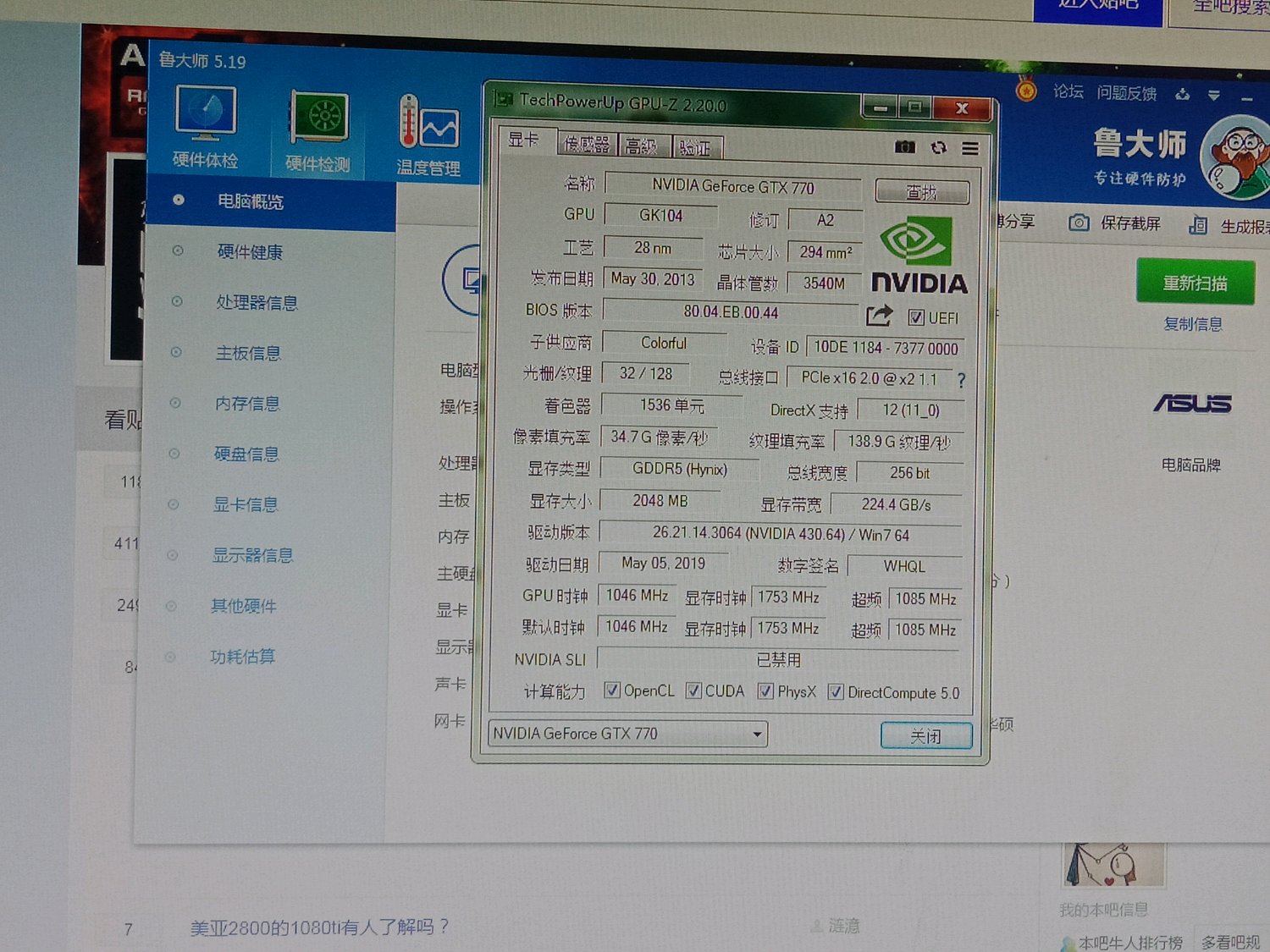The image size is (1270, 952).
Task: Click the GPU field showing GK104
Action: point(660,215)
